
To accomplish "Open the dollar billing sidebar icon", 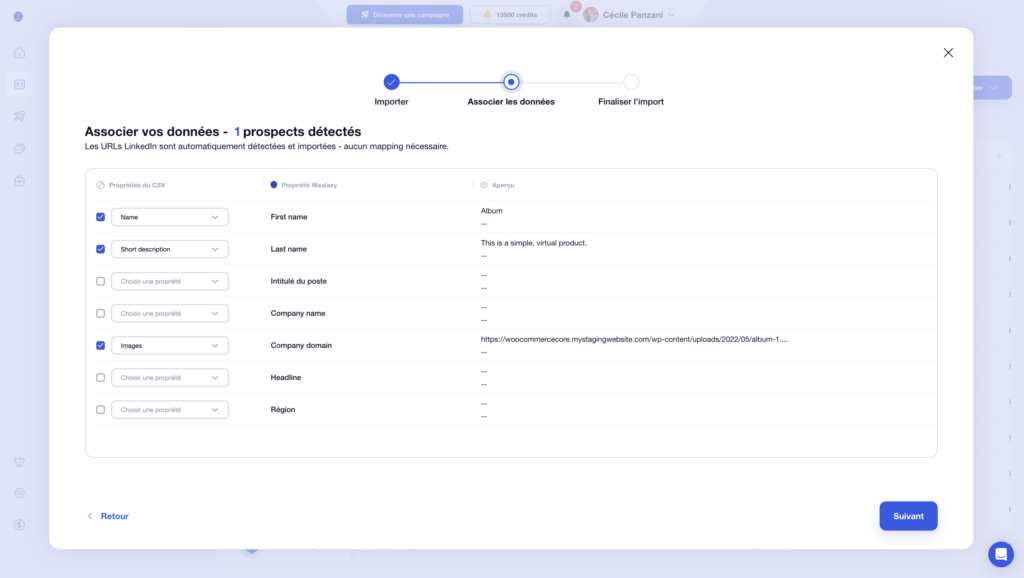I will 20,524.
